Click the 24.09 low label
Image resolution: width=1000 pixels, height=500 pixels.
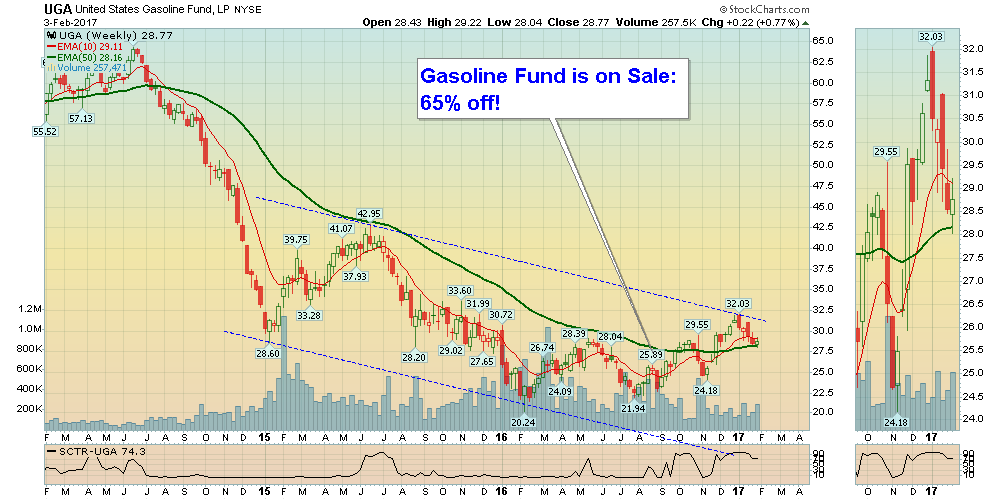click(x=559, y=391)
